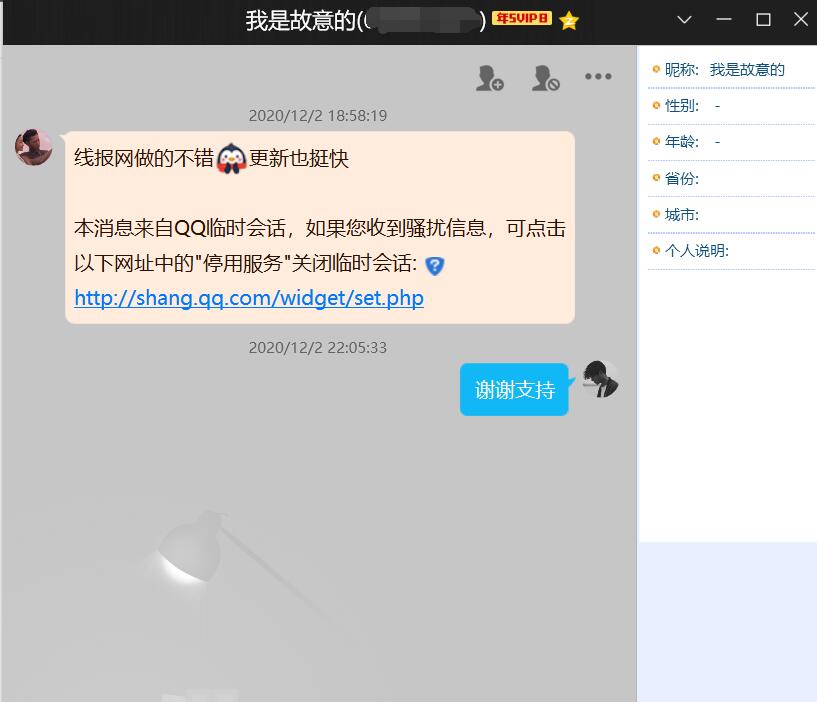
Task: Expand the title bar chevron menu
Action: (684, 18)
